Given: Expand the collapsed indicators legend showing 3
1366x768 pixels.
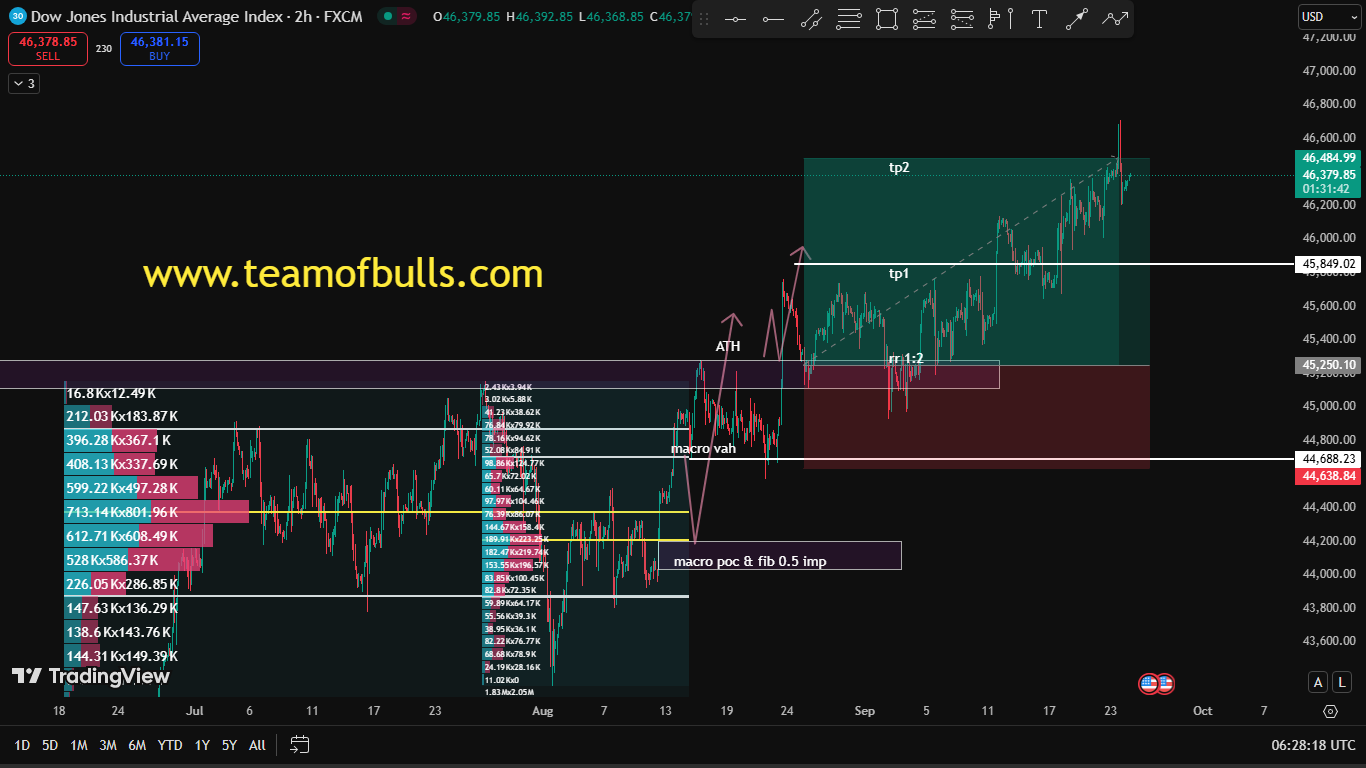Looking at the screenshot, I should 23,84.
